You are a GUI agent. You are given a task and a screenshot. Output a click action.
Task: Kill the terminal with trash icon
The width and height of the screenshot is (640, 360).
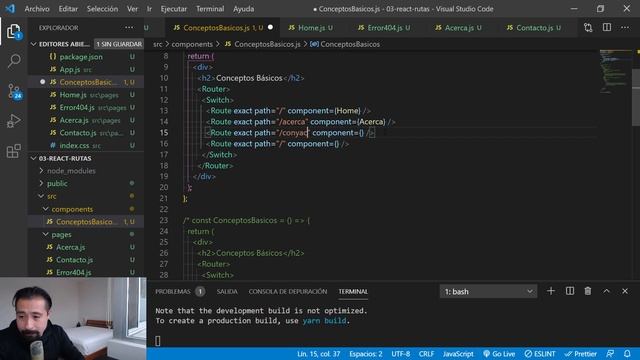[588, 291]
